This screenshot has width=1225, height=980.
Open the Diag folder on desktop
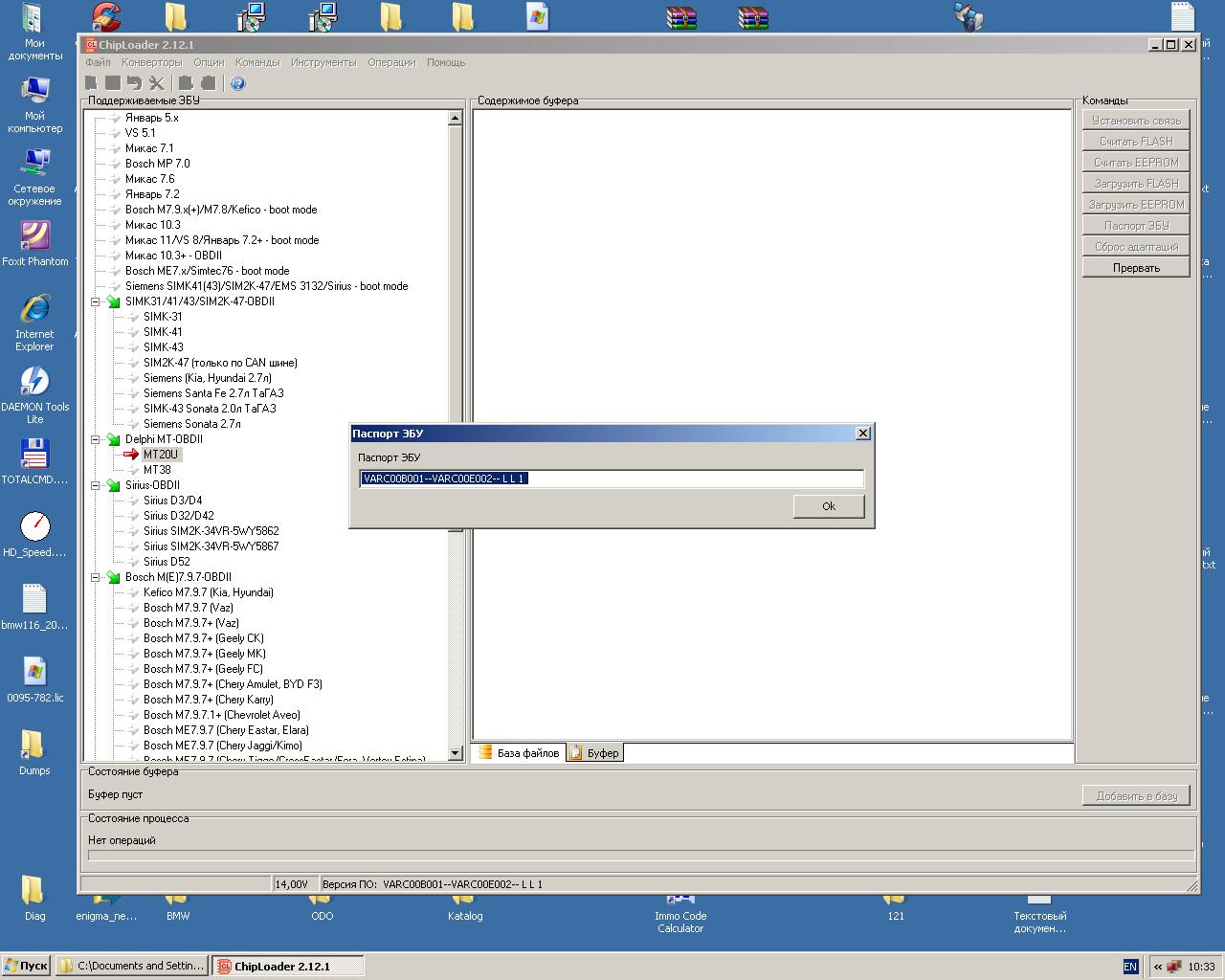click(34, 898)
